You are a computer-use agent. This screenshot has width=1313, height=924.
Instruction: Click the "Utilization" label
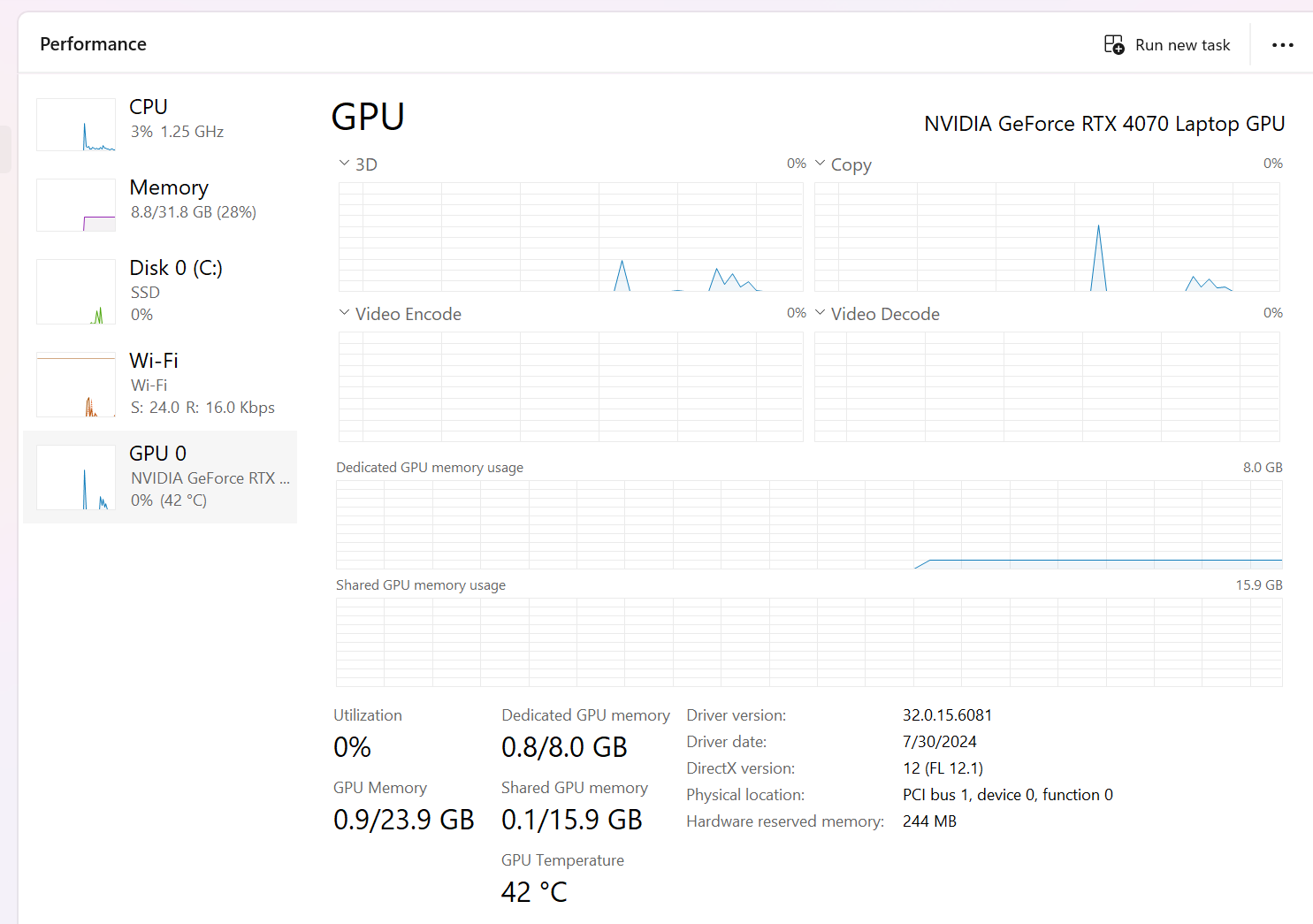pos(368,715)
